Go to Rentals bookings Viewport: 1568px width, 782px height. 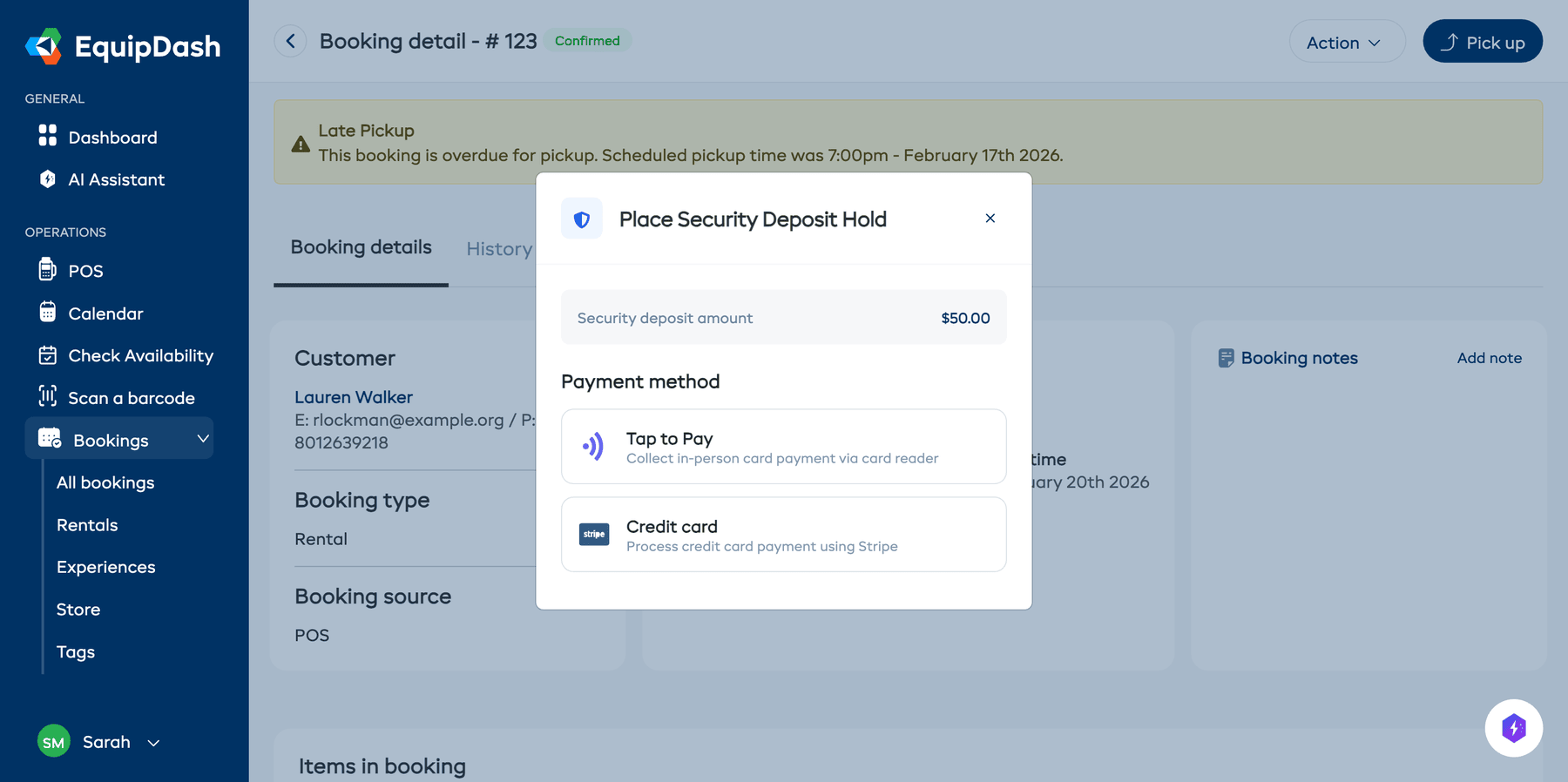(x=87, y=525)
